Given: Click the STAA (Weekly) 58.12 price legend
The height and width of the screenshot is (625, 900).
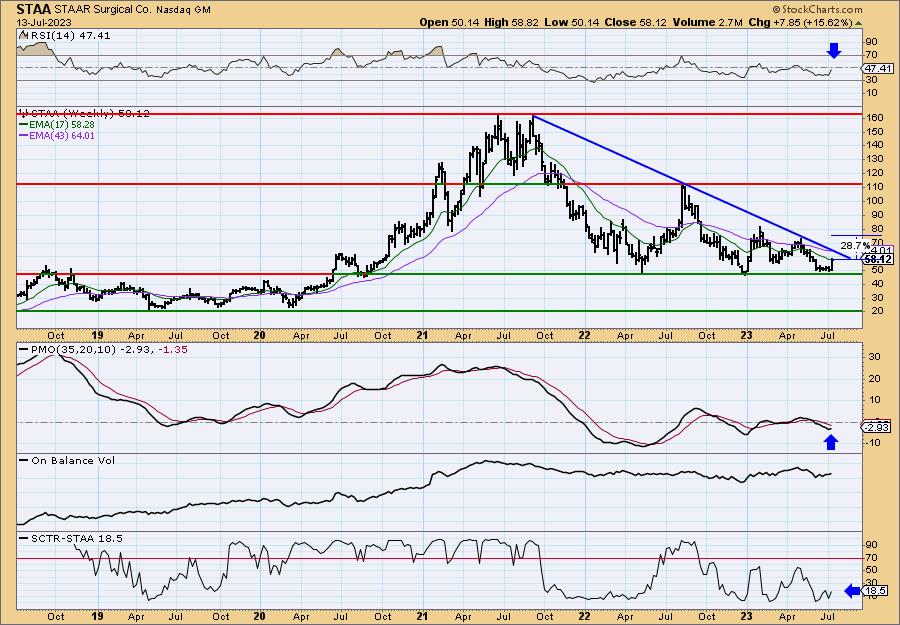Looking at the screenshot, I should click(88, 114).
